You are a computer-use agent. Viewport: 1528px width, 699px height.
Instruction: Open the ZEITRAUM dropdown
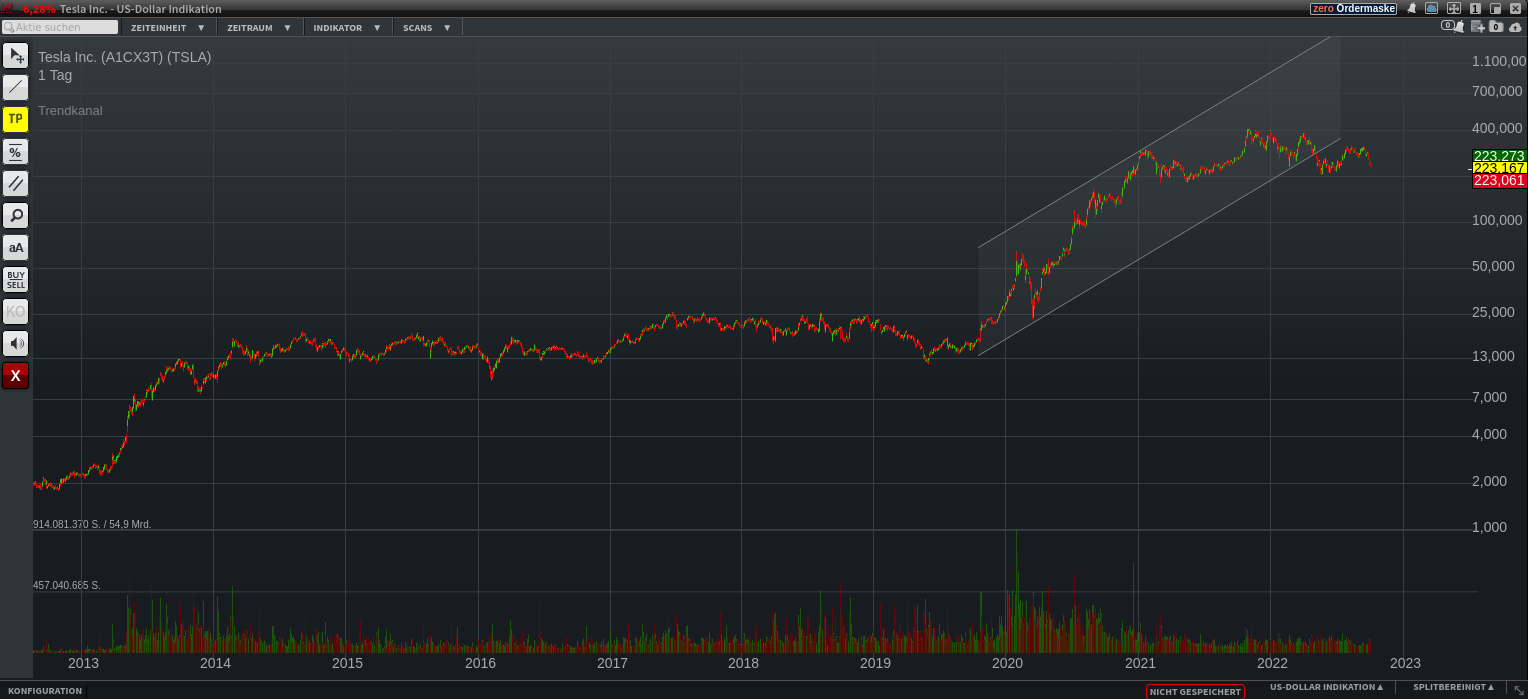coord(259,28)
